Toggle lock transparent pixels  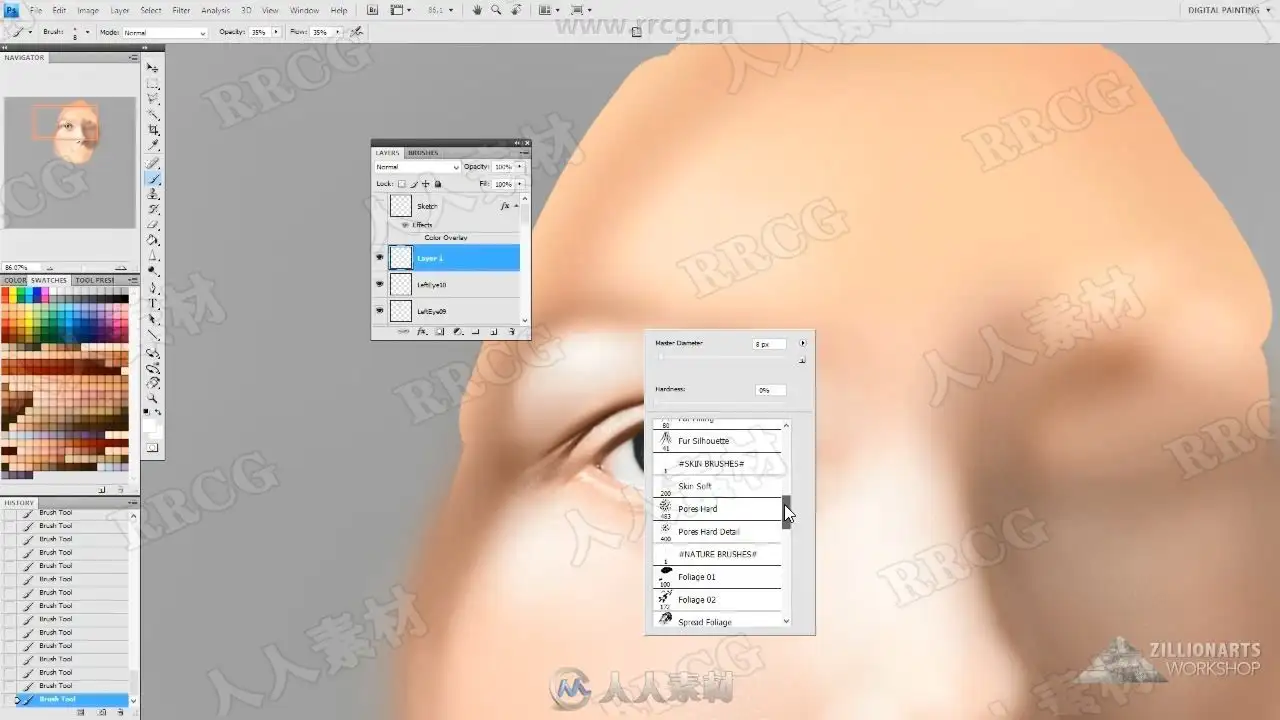tap(402, 184)
